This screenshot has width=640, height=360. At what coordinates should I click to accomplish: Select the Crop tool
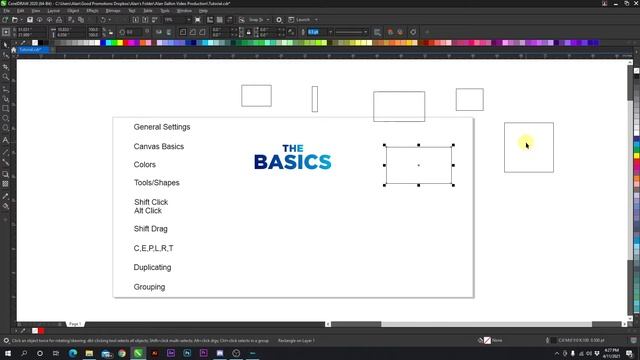point(5,67)
